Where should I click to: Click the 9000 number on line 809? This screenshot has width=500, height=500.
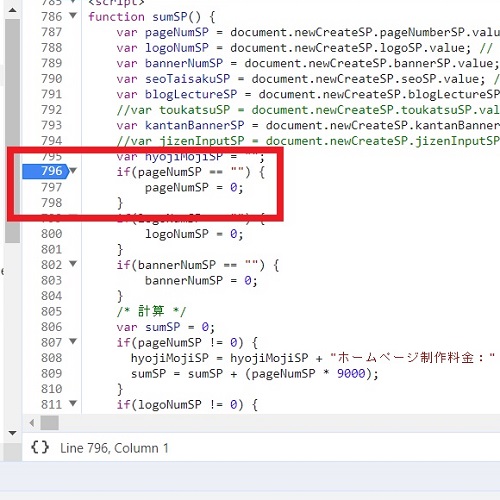(x=351, y=373)
